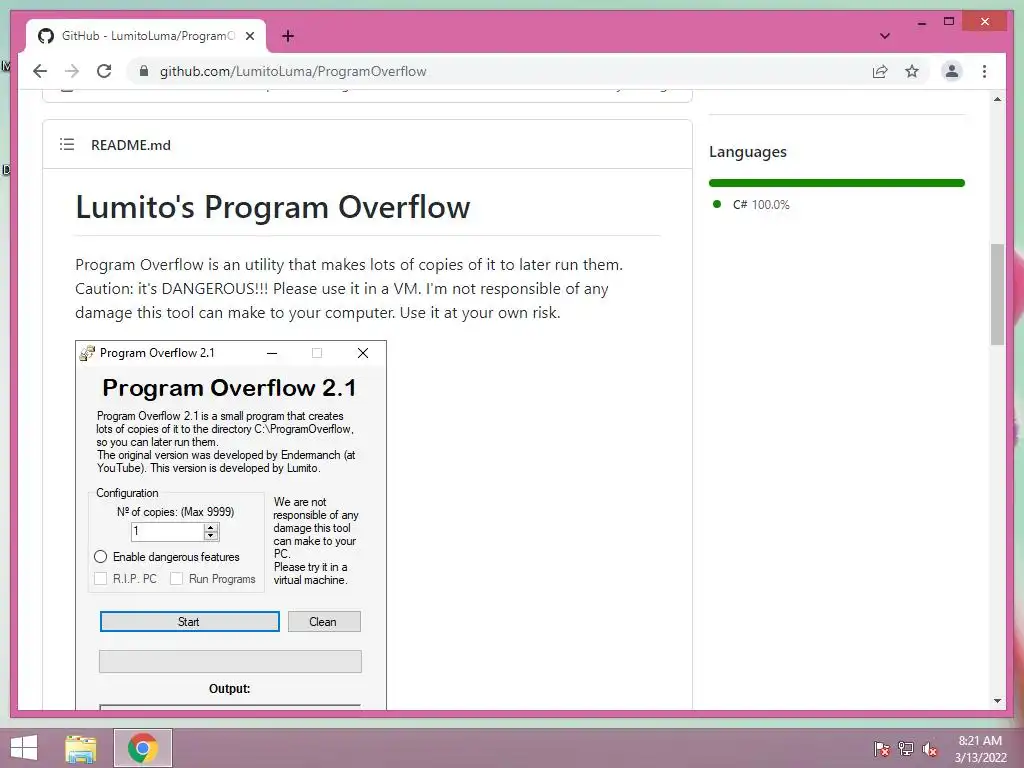Open the Windows Start menu
The width and height of the screenshot is (1024, 768).
click(24, 748)
